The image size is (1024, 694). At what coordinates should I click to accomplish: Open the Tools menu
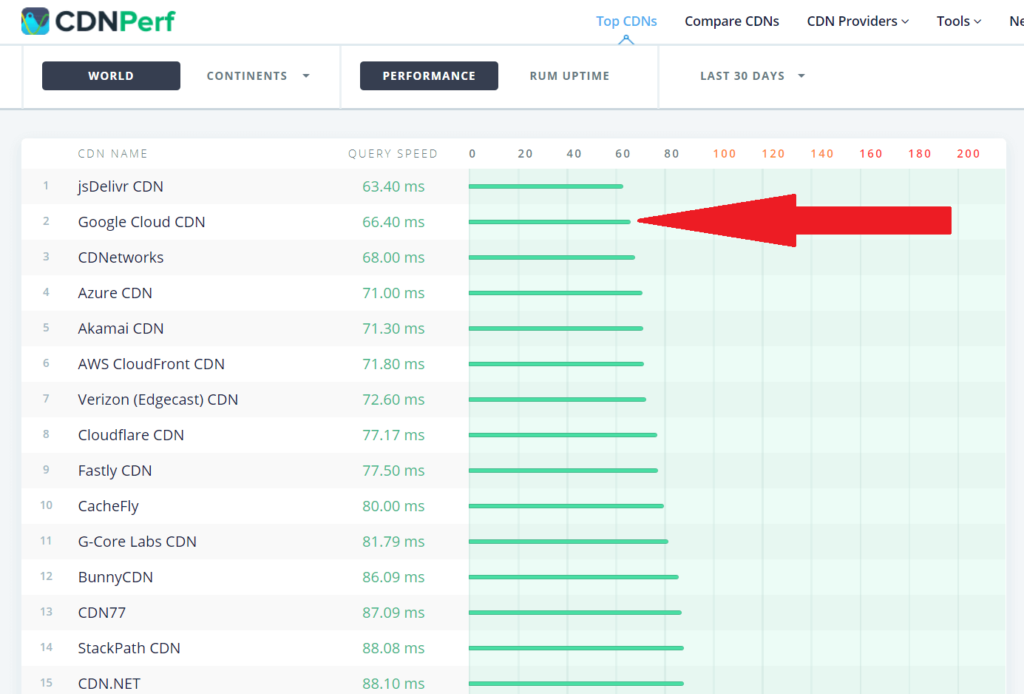tap(958, 21)
